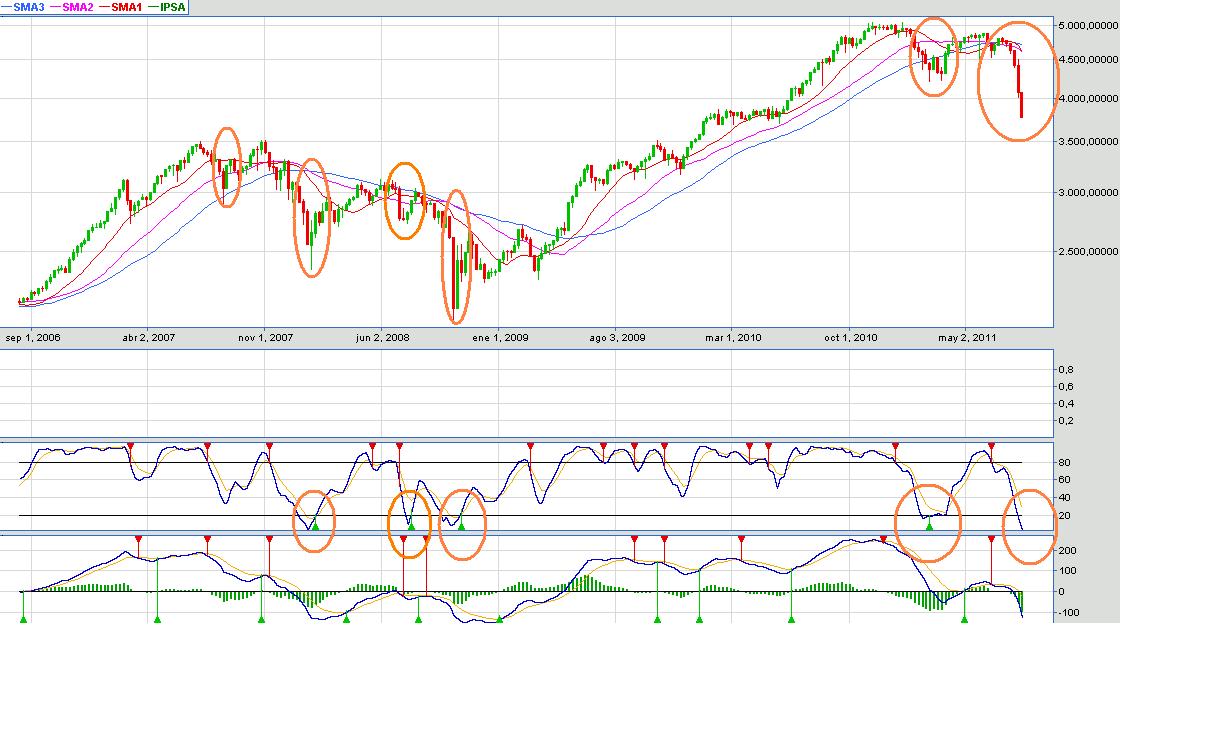Select the green buy triangle near 2011 oscillator low
The width and height of the screenshot is (1218, 754).
click(929, 525)
